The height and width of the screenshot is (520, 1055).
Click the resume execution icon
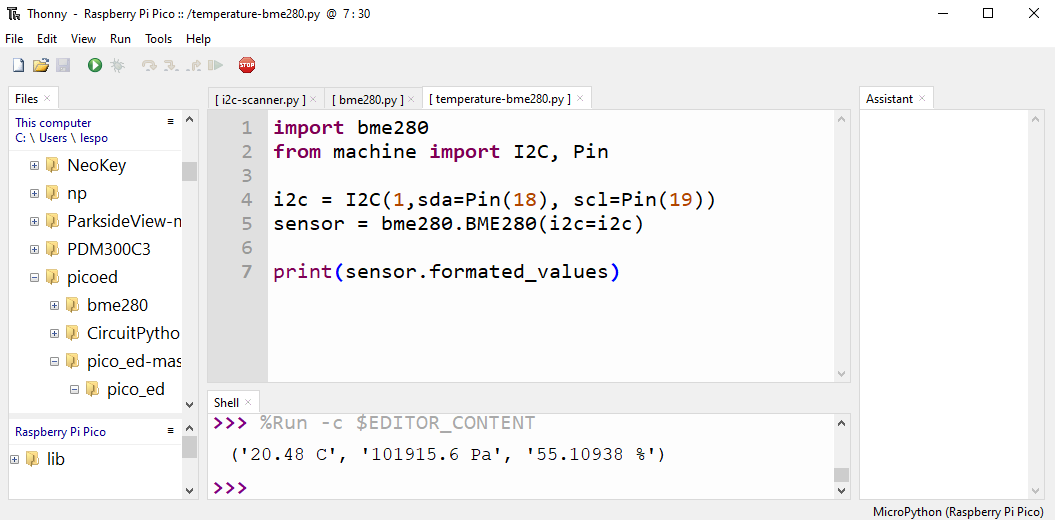215,65
